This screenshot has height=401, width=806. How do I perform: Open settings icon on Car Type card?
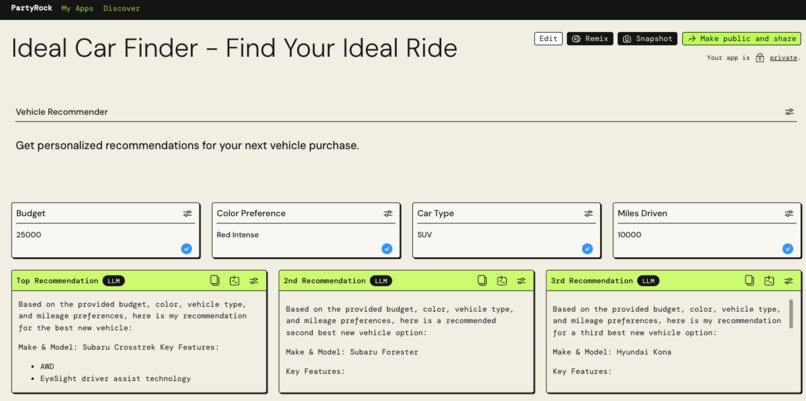pyautogui.click(x=589, y=213)
